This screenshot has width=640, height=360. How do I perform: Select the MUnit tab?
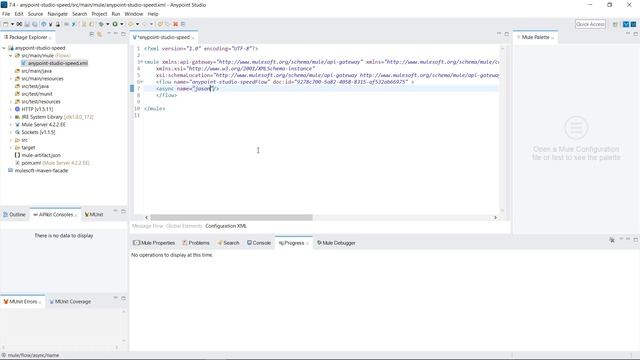coord(94,215)
